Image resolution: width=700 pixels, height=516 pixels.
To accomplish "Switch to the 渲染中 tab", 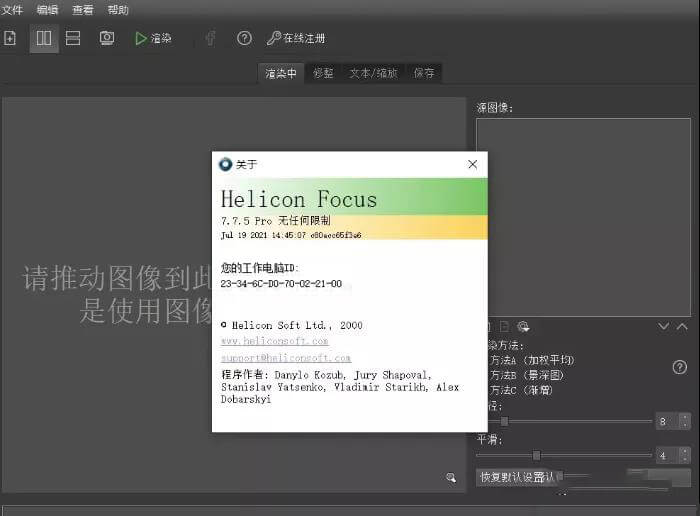I will 281,73.
